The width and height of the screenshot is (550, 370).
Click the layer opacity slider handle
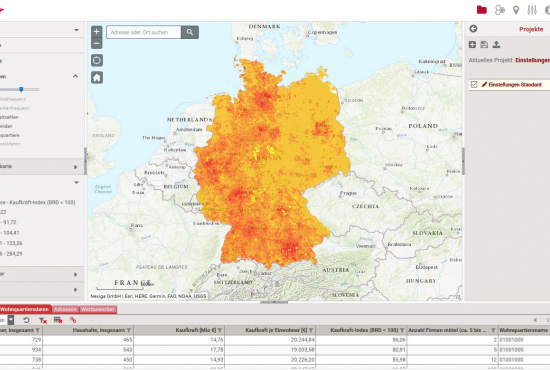21,89
